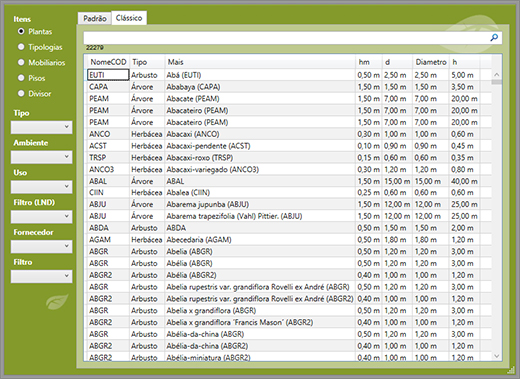The image size is (520, 379).
Task: Open the Tipo dropdown
Action: [x=41, y=127]
